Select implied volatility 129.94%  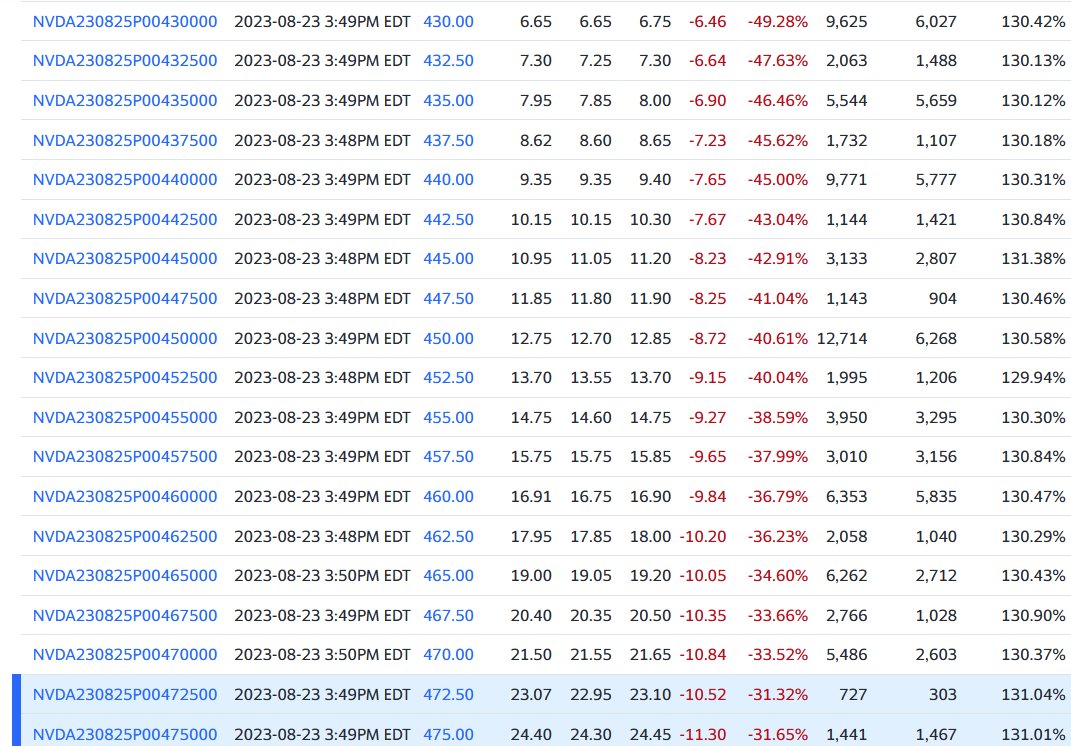coord(1033,378)
